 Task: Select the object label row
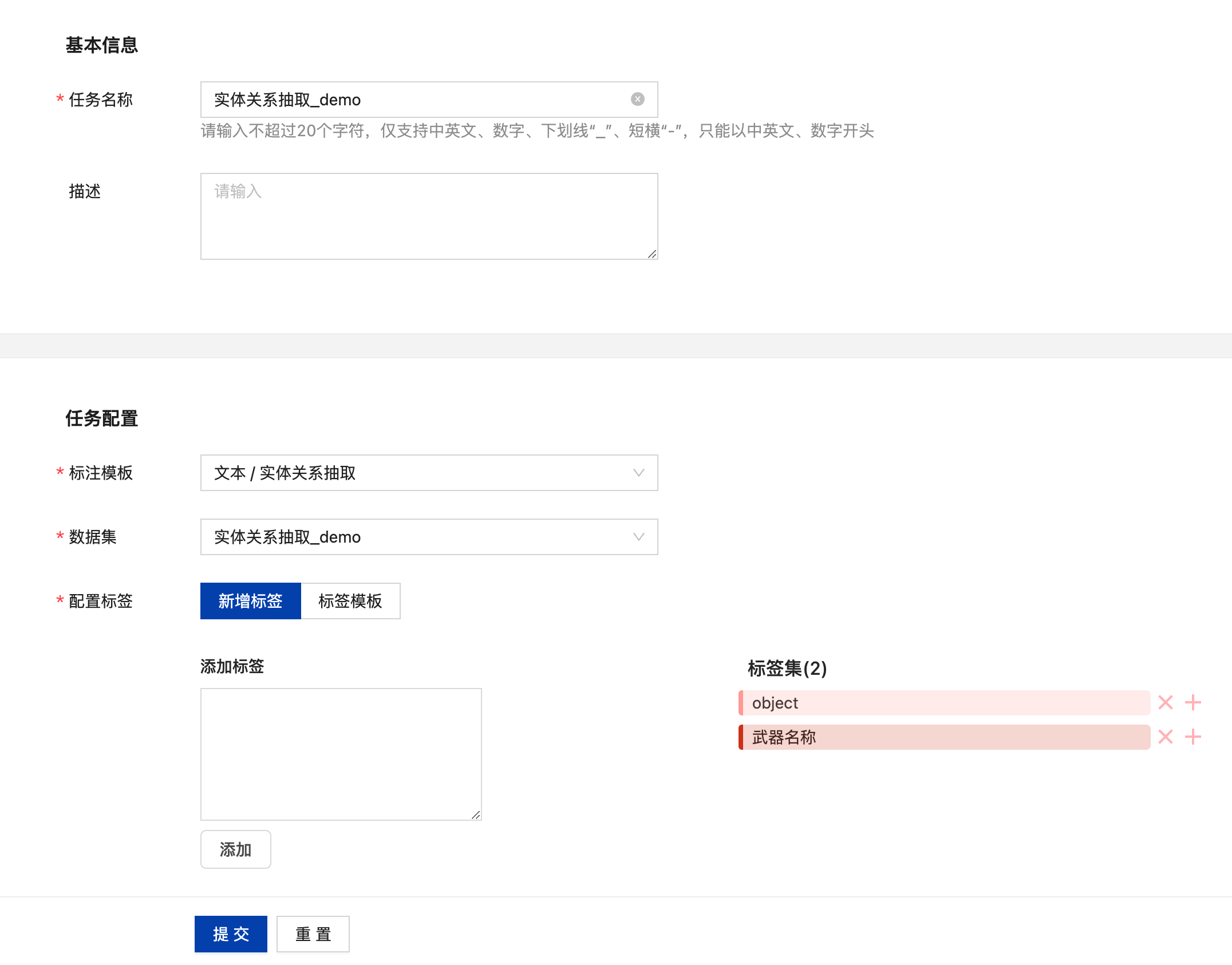(x=944, y=702)
